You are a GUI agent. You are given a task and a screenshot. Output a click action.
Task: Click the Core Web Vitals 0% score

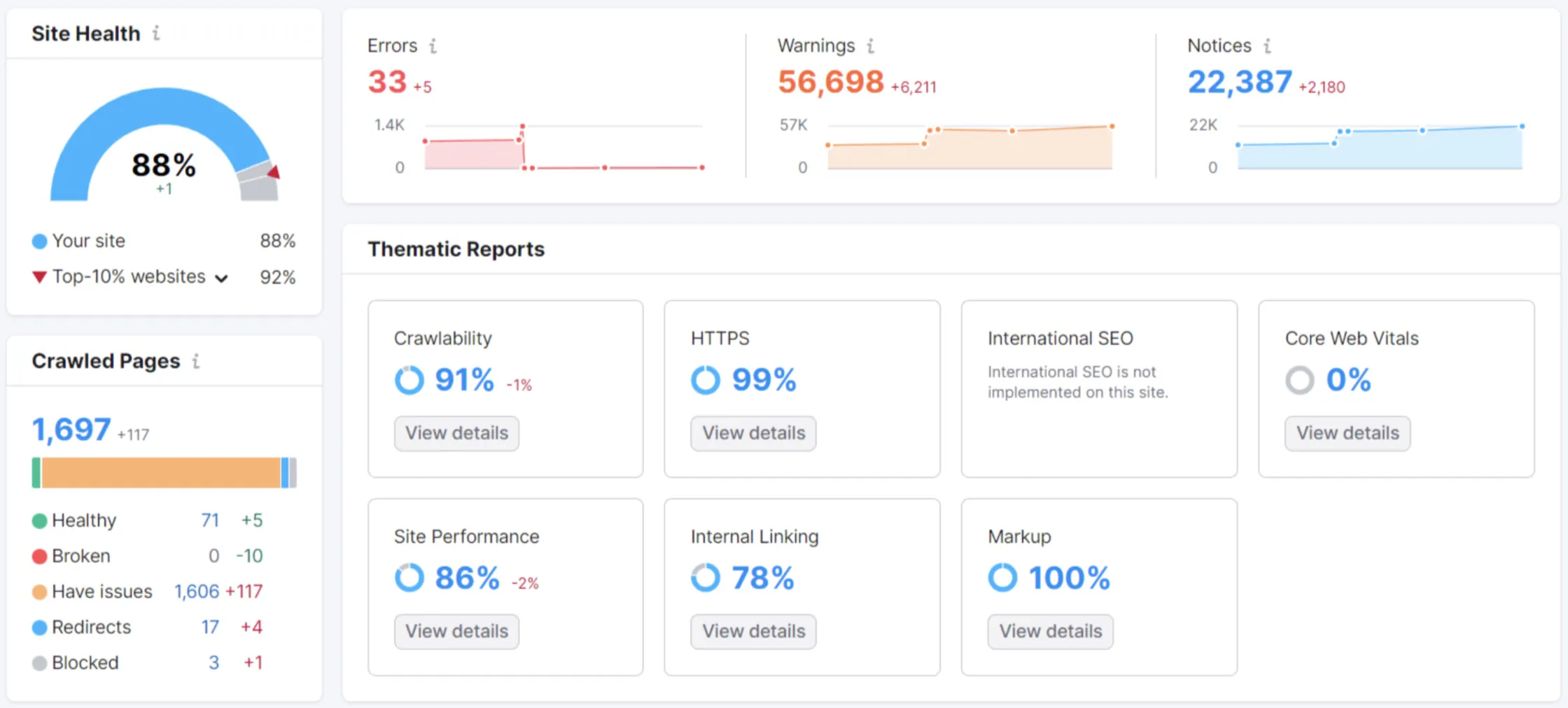pyautogui.click(x=1348, y=381)
